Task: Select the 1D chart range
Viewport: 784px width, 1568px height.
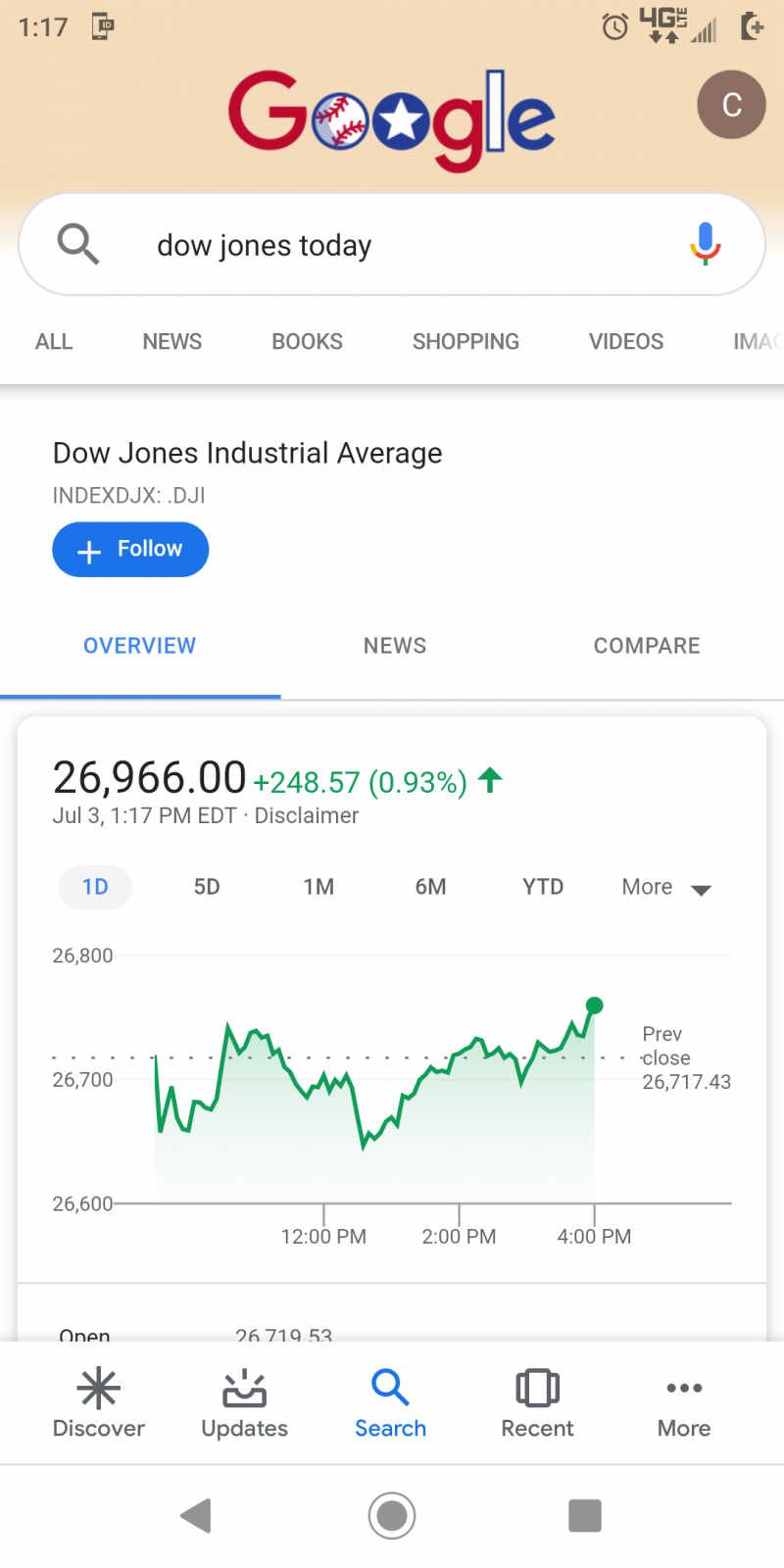Action: pos(95,887)
